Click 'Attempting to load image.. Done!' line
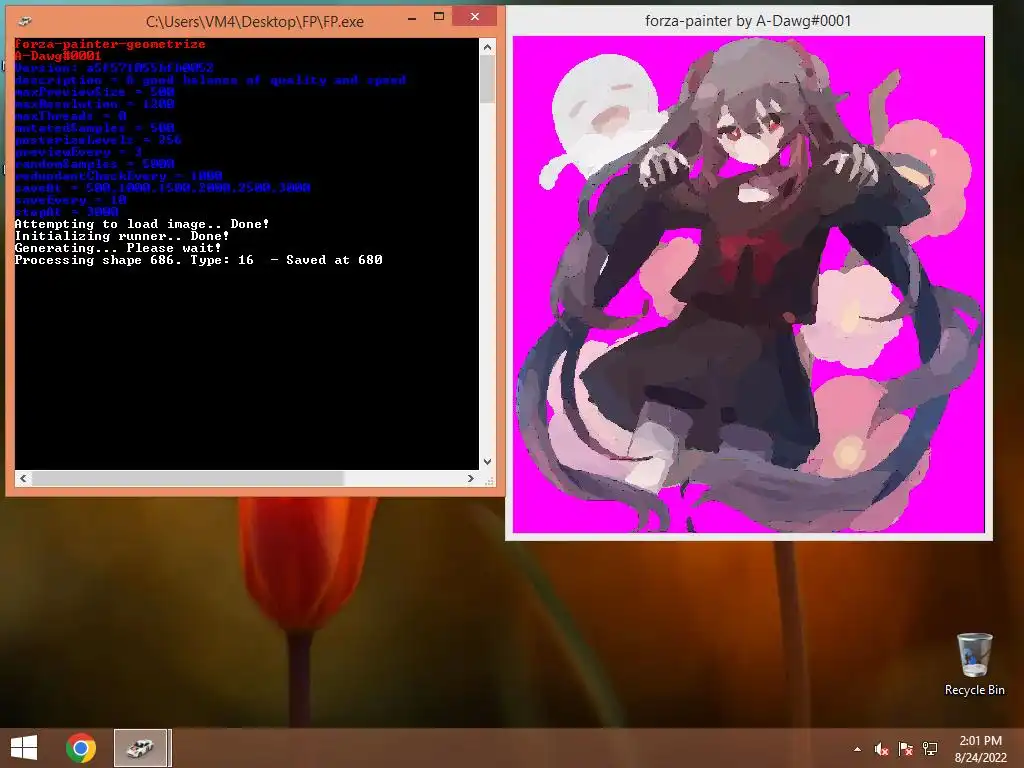This screenshot has width=1024, height=768. 142,224
